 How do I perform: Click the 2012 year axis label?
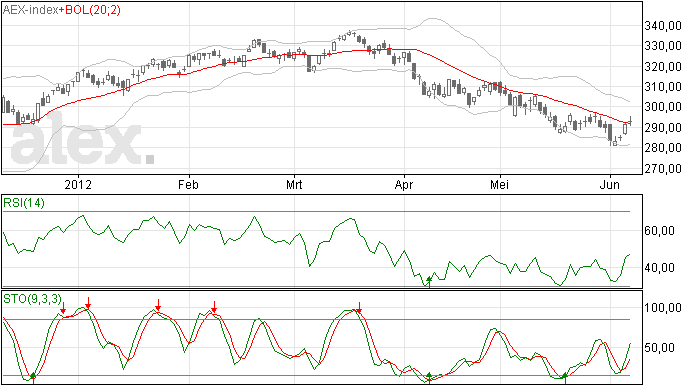78,184
